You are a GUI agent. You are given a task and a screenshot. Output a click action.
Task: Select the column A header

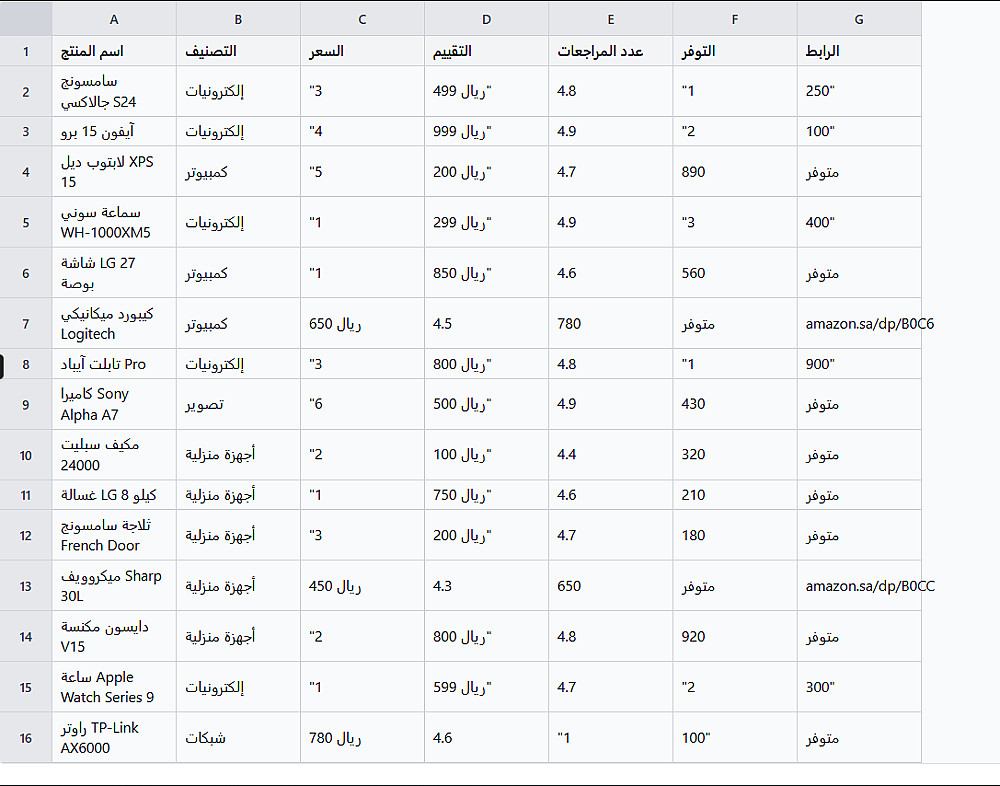pos(114,19)
